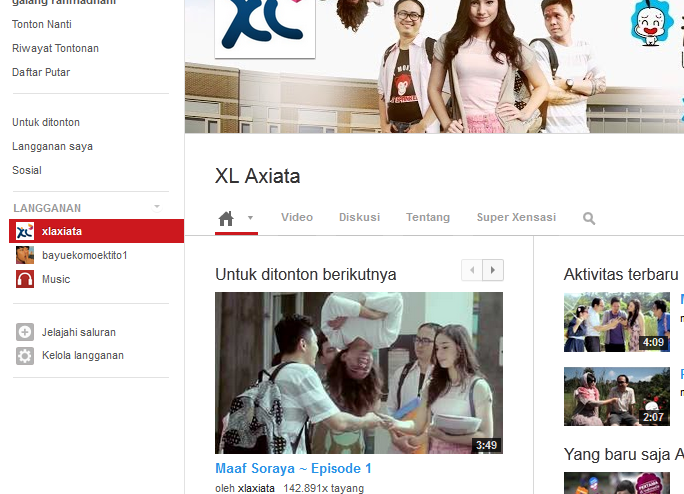684x494 pixels.
Task: Open Langganan saya in sidebar
Action: click(52, 147)
